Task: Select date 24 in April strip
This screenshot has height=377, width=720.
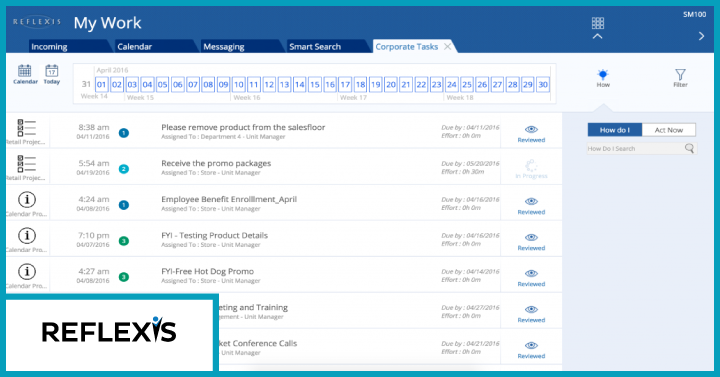Action: (451, 84)
